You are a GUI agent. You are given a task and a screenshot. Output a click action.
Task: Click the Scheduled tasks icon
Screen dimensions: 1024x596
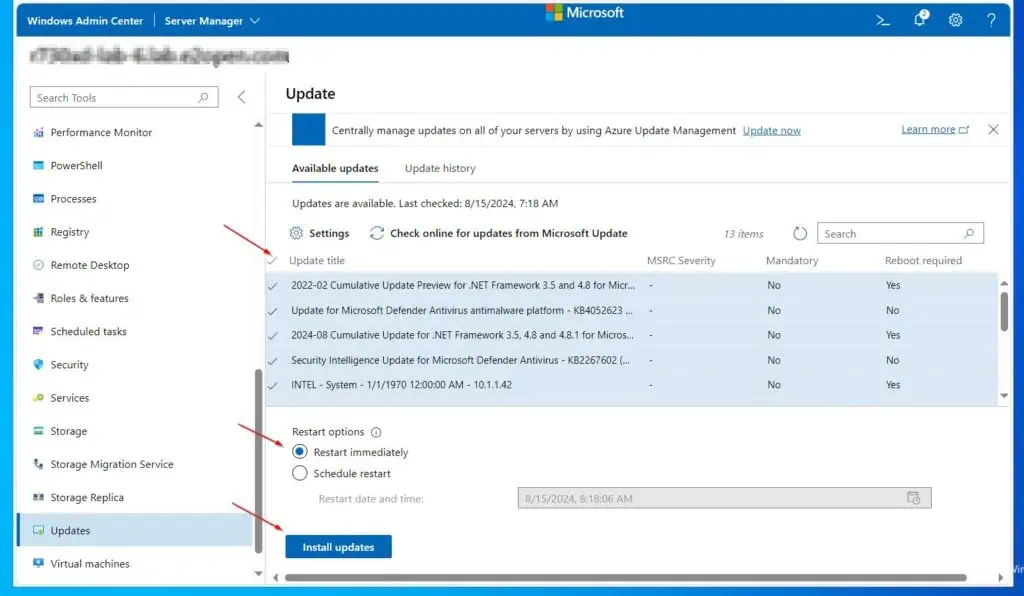click(39, 332)
